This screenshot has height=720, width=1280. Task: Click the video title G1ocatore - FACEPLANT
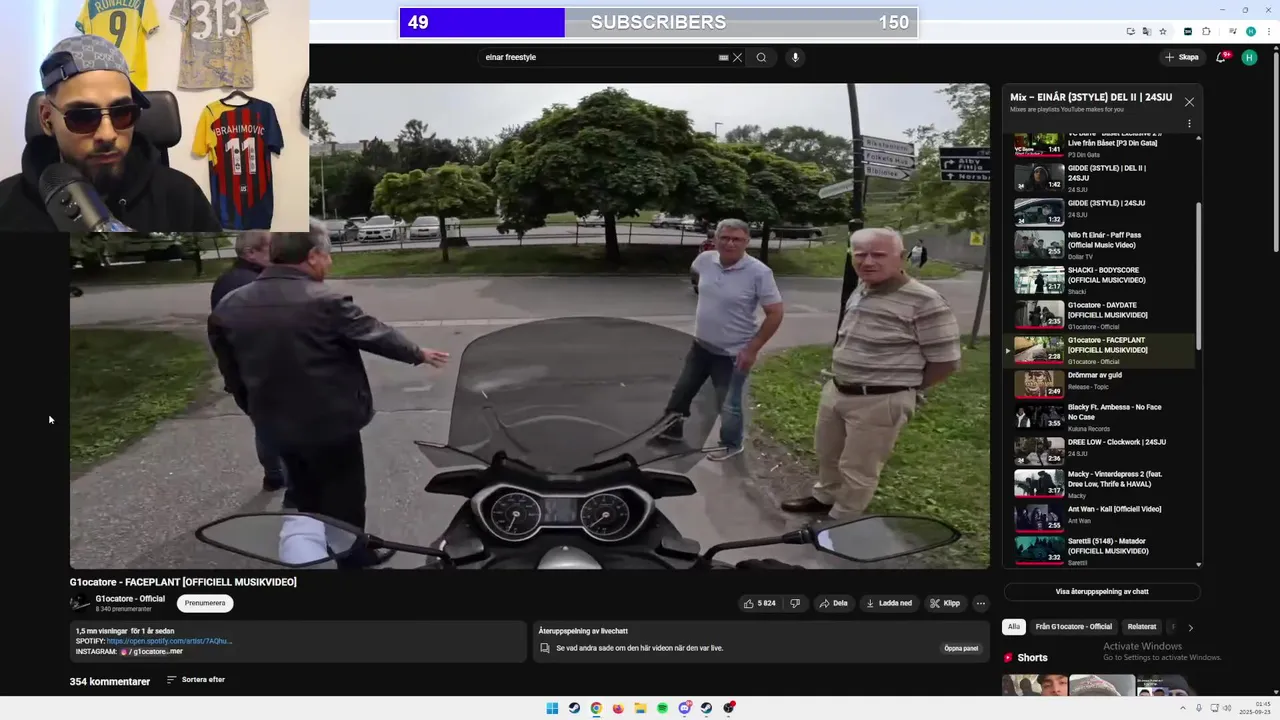[183, 582]
